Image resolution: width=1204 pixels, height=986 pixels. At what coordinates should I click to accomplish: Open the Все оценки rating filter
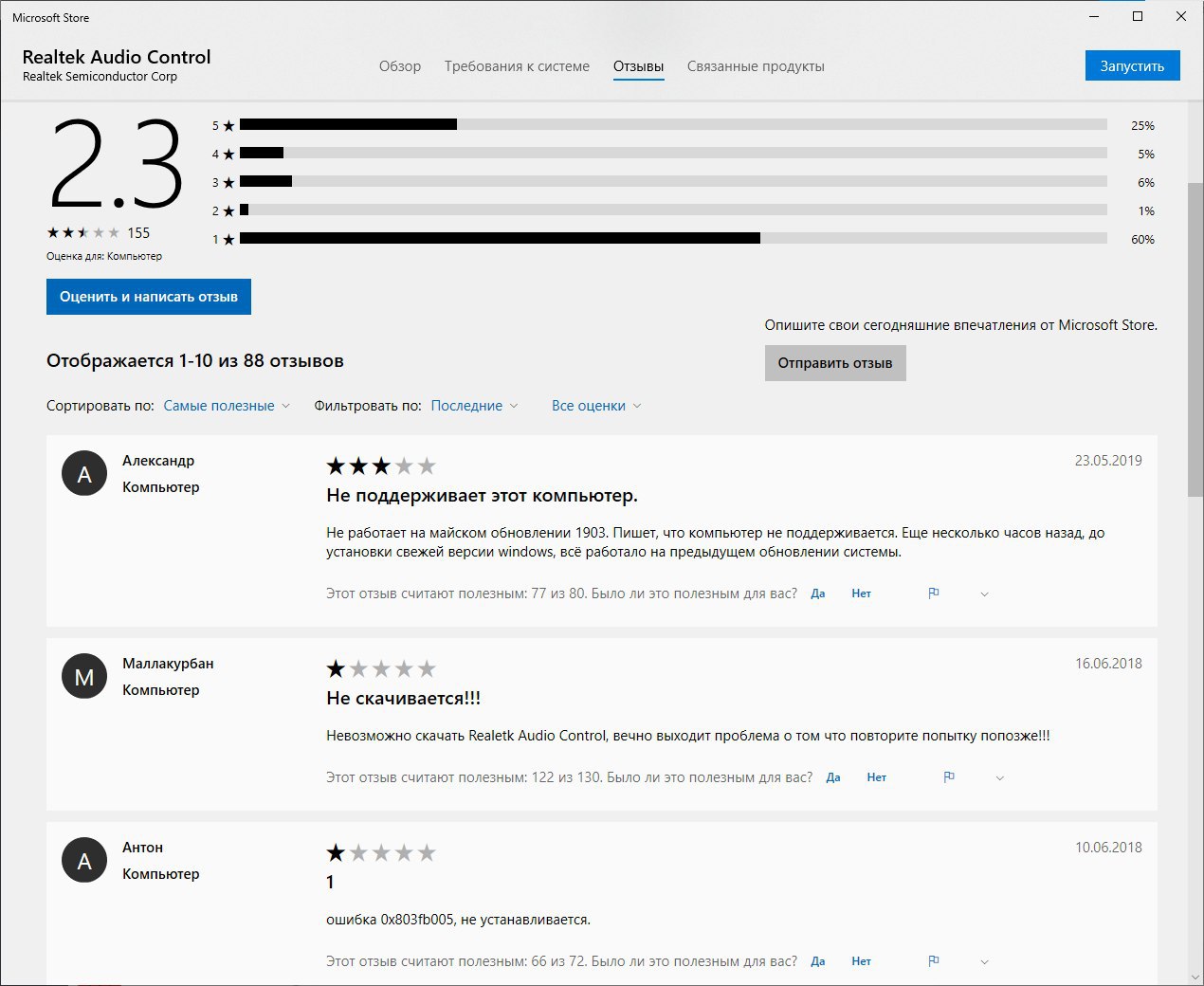point(596,406)
